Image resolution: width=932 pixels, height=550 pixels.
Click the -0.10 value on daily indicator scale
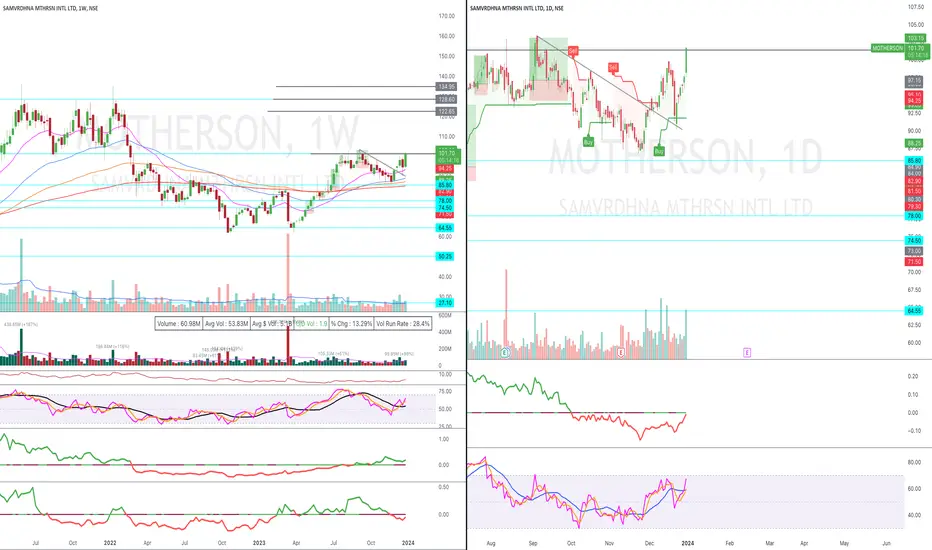912,430
